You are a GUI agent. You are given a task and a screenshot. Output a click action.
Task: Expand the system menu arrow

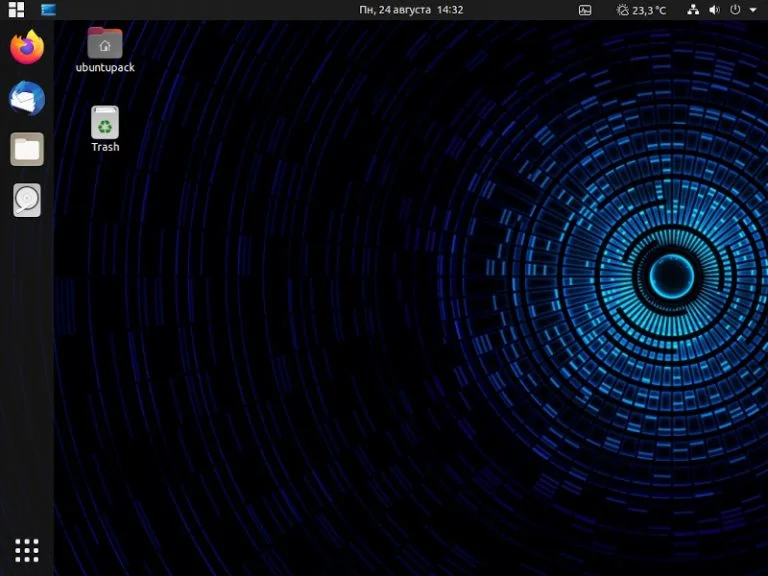[x=753, y=10]
